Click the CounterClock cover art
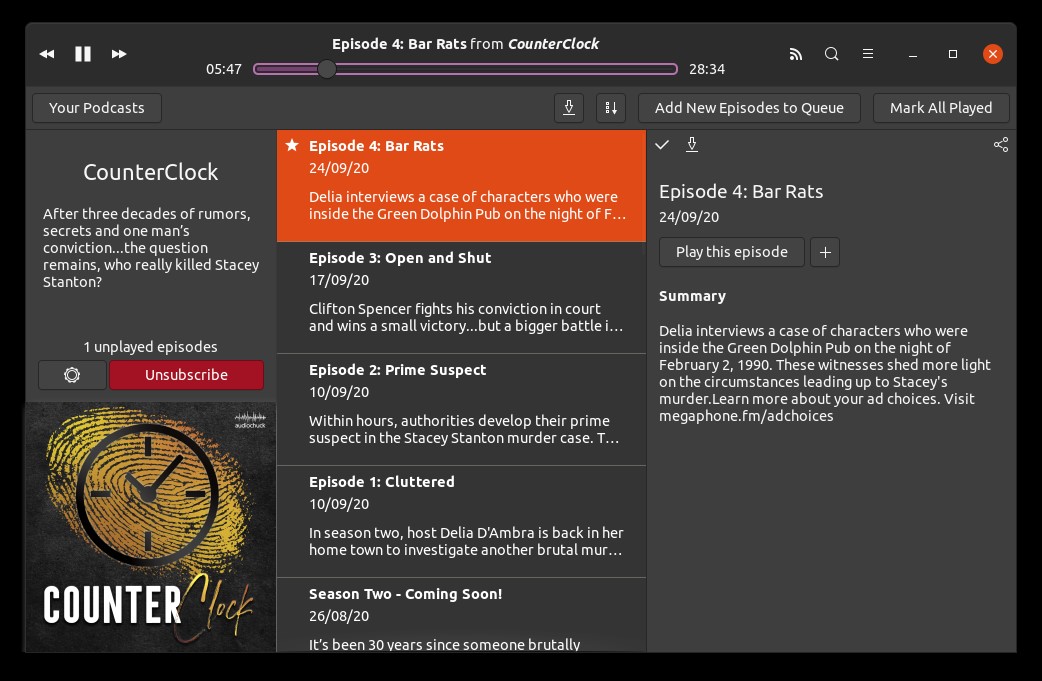This screenshot has width=1042, height=681. coord(151,527)
